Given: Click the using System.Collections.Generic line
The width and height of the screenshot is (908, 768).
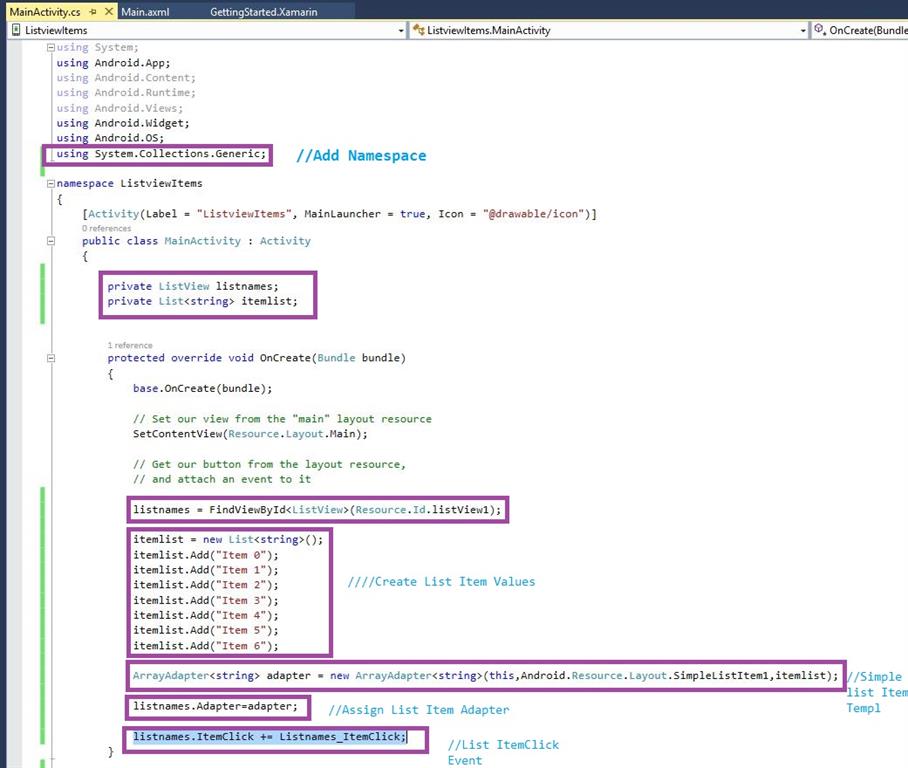Looking at the screenshot, I should tap(162, 153).
